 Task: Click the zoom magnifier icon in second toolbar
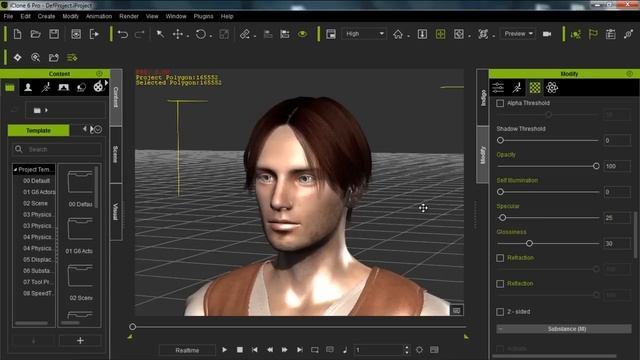pos(36,58)
